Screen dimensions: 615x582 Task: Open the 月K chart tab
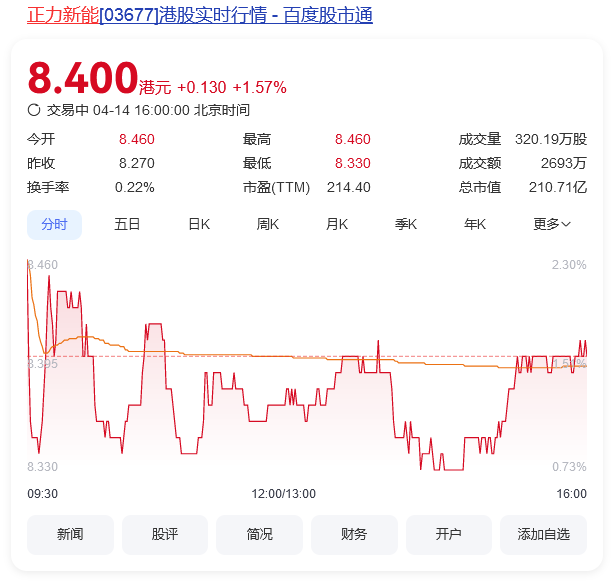click(337, 224)
